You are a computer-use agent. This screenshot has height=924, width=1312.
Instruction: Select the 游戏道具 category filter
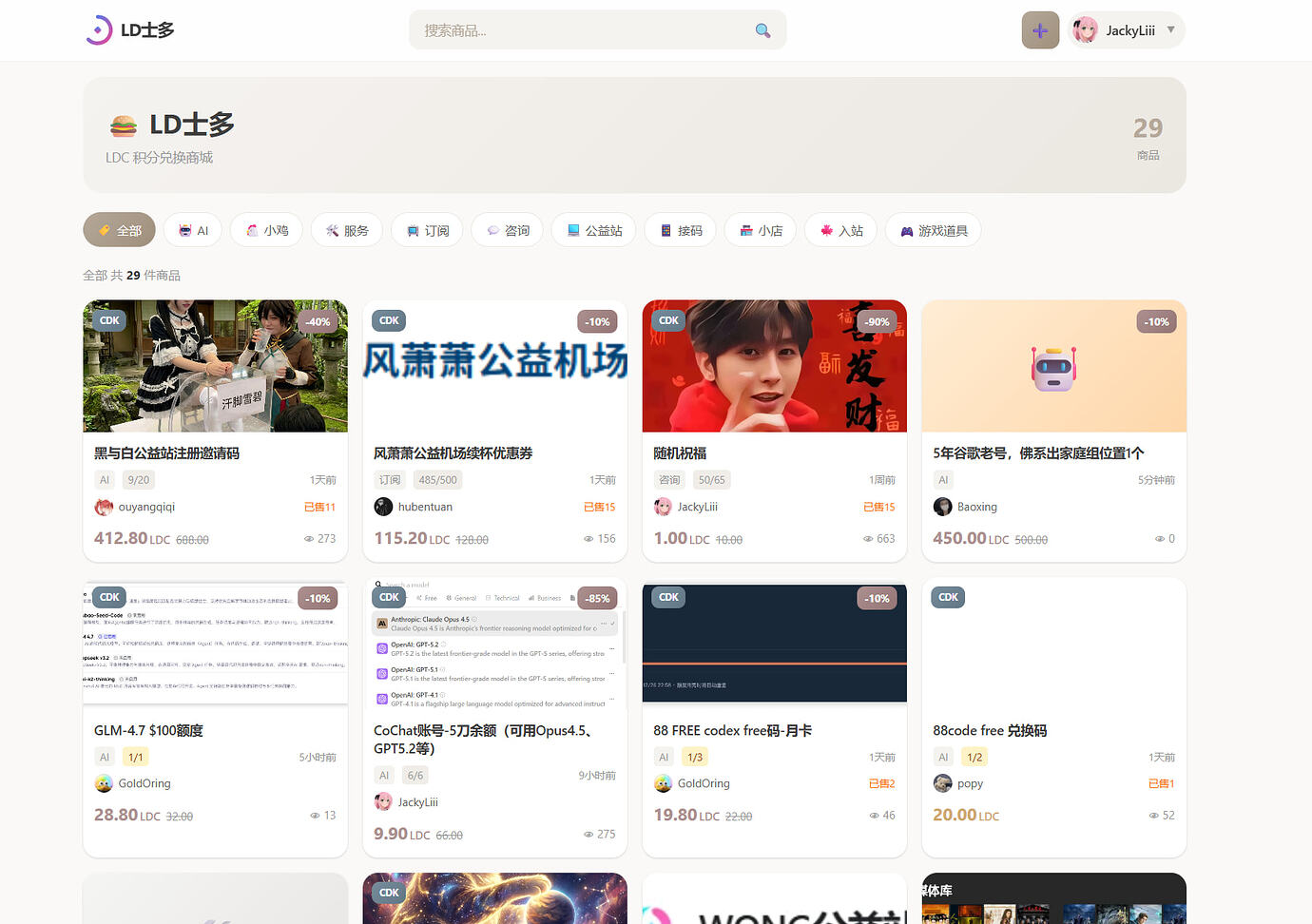(934, 230)
